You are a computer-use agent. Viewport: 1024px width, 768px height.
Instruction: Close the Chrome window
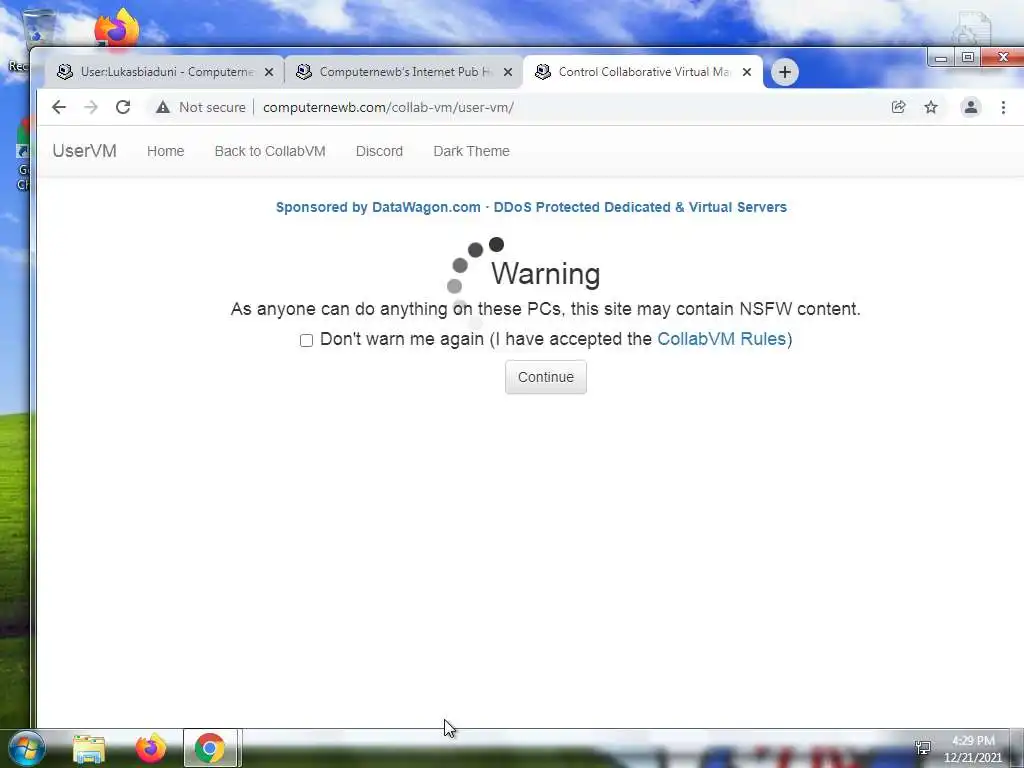click(1002, 57)
